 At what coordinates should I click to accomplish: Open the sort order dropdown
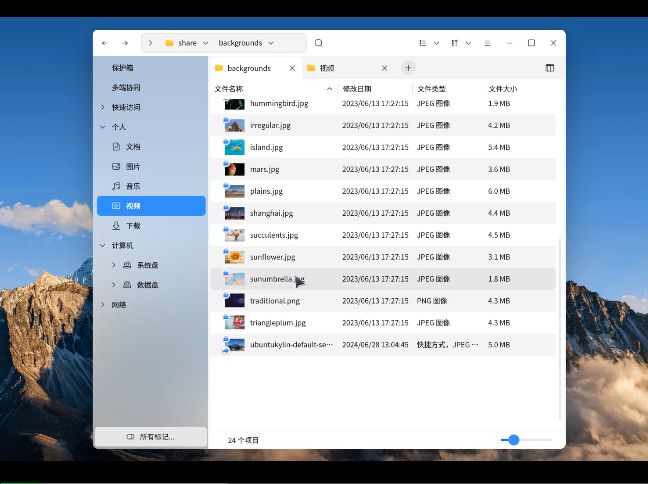click(x=458, y=43)
